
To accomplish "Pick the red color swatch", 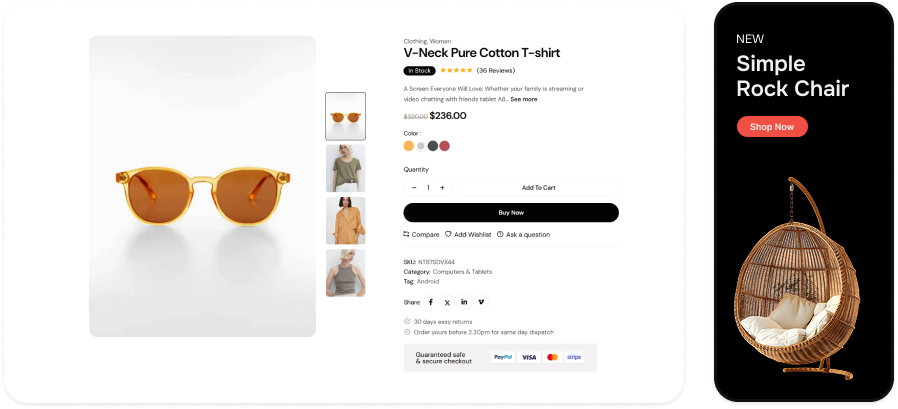I will pyautogui.click(x=445, y=145).
